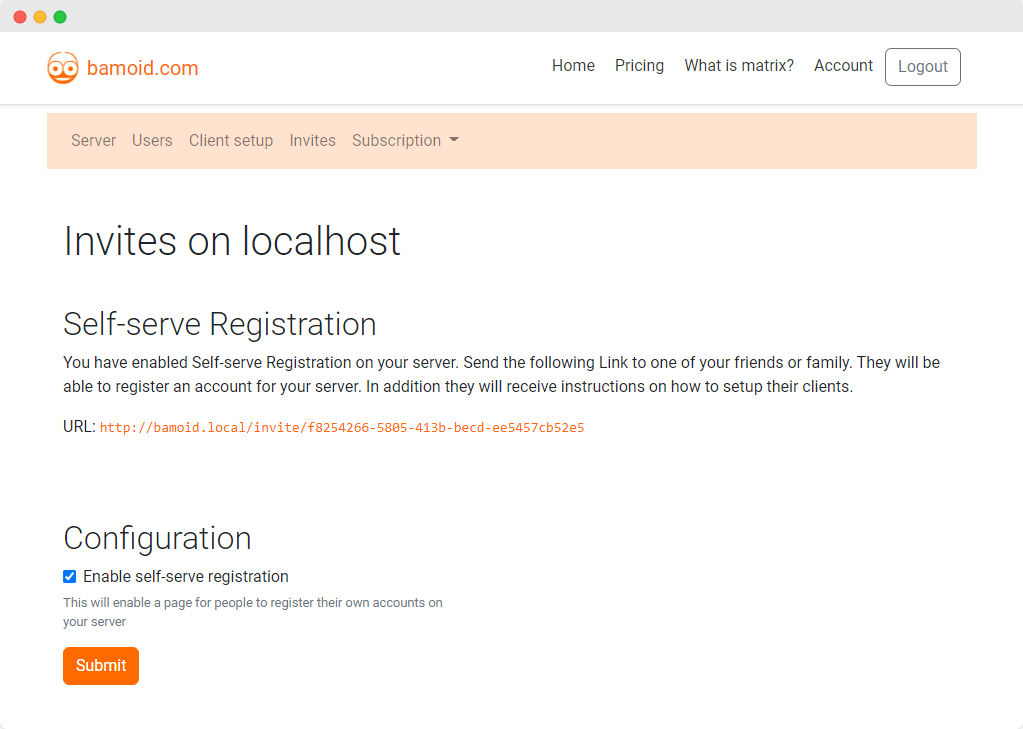The height and width of the screenshot is (729, 1023).
Task: Log out using the Logout button
Action: (923, 67)
